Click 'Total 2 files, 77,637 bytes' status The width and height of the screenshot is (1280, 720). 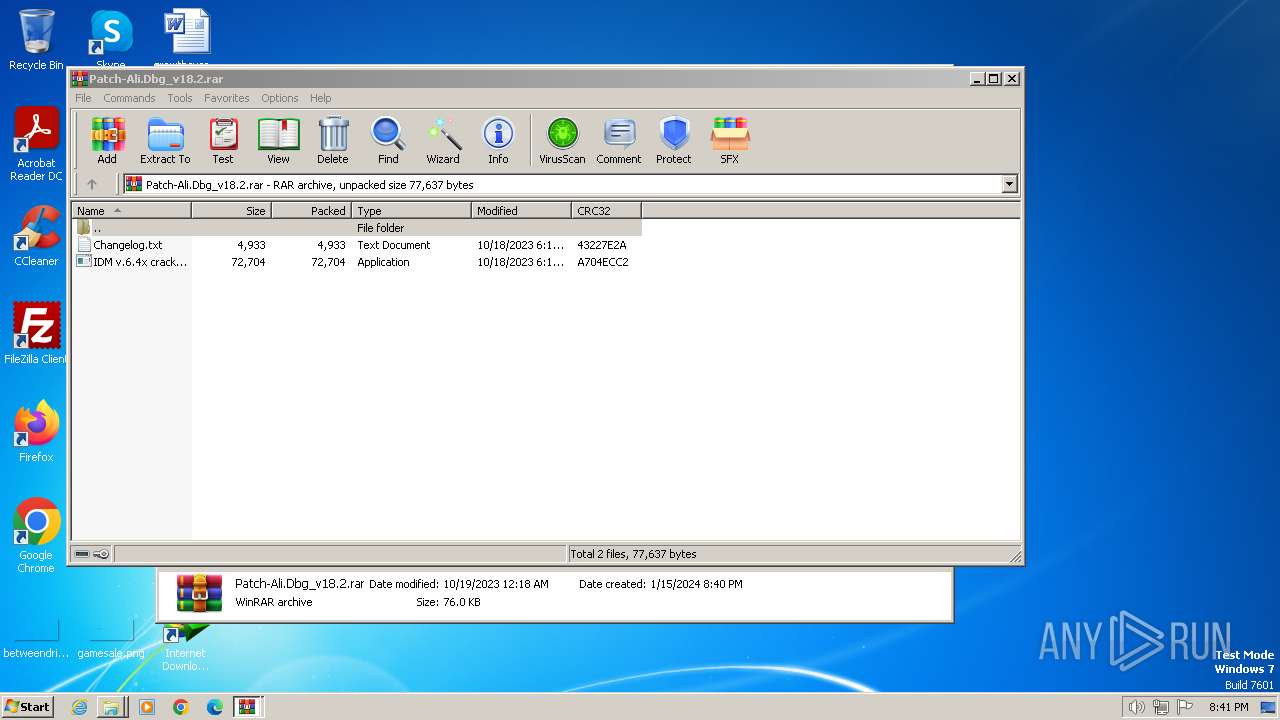pos(633,554)
